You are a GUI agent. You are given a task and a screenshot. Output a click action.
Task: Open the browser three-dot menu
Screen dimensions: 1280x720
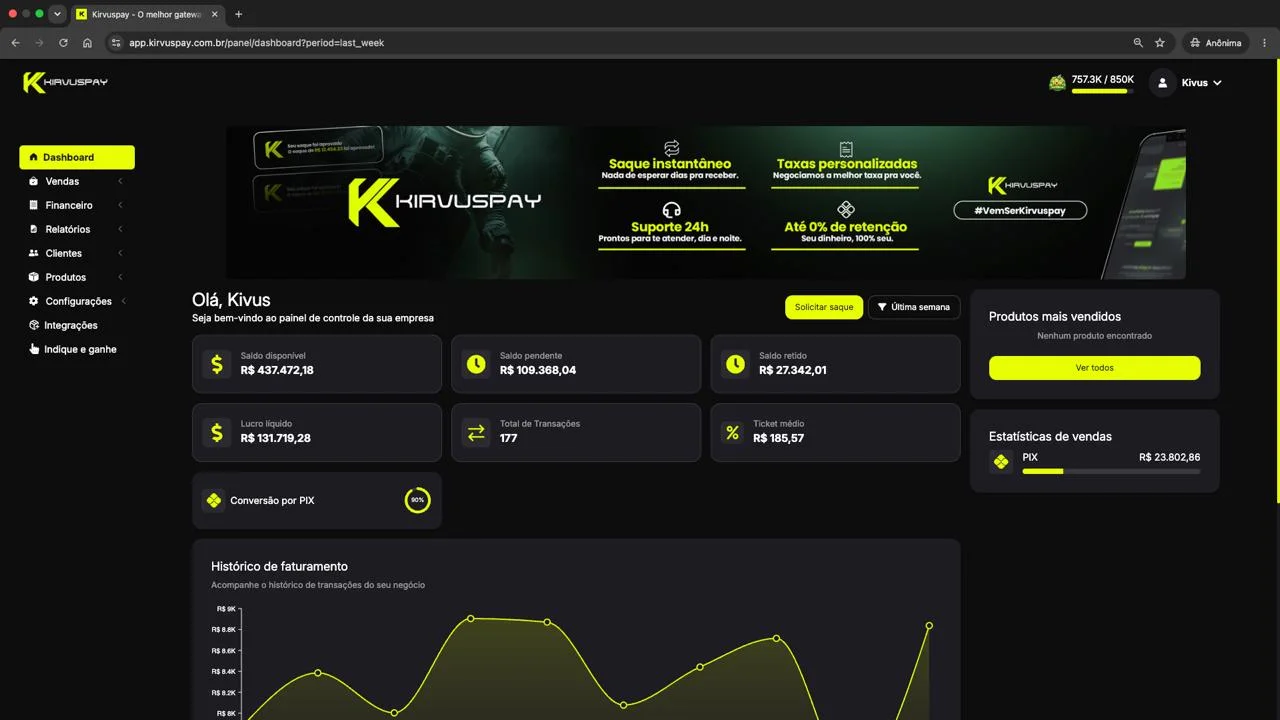point(1265,43)
